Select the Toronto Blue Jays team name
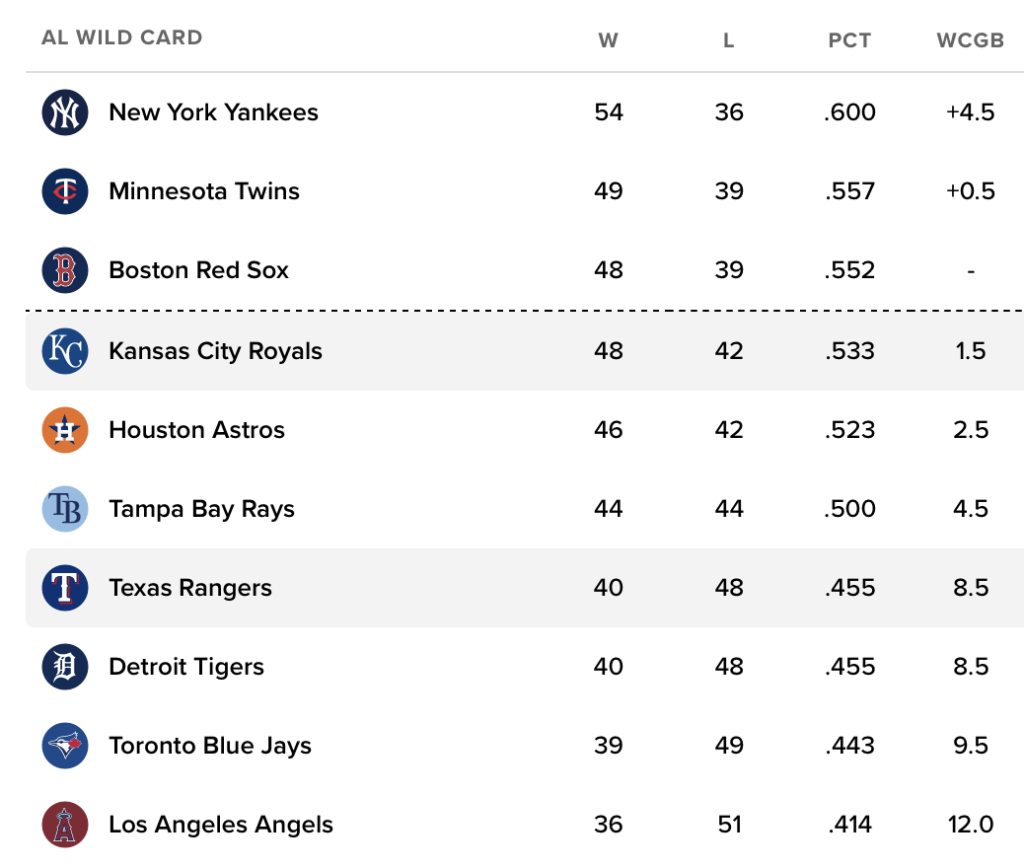 210,746
